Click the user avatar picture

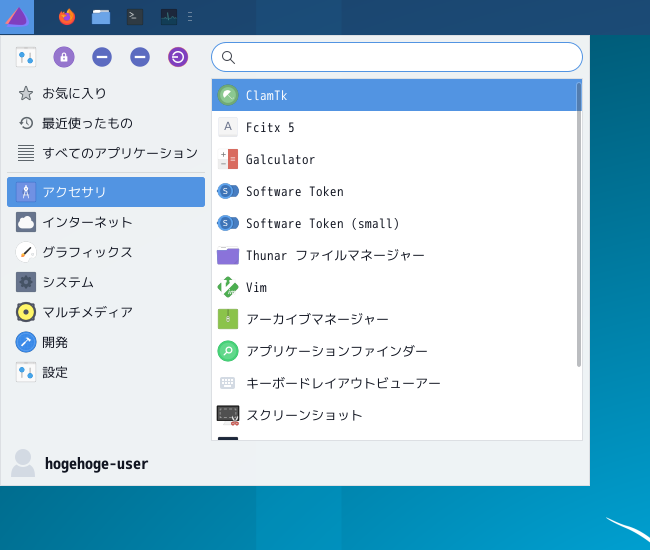[23, 463]
